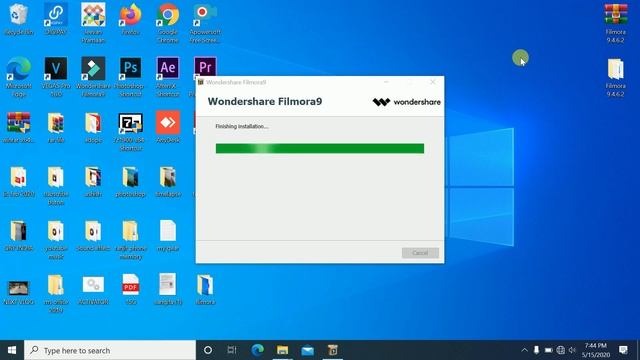Click the 'Type here to search' box

110,350
